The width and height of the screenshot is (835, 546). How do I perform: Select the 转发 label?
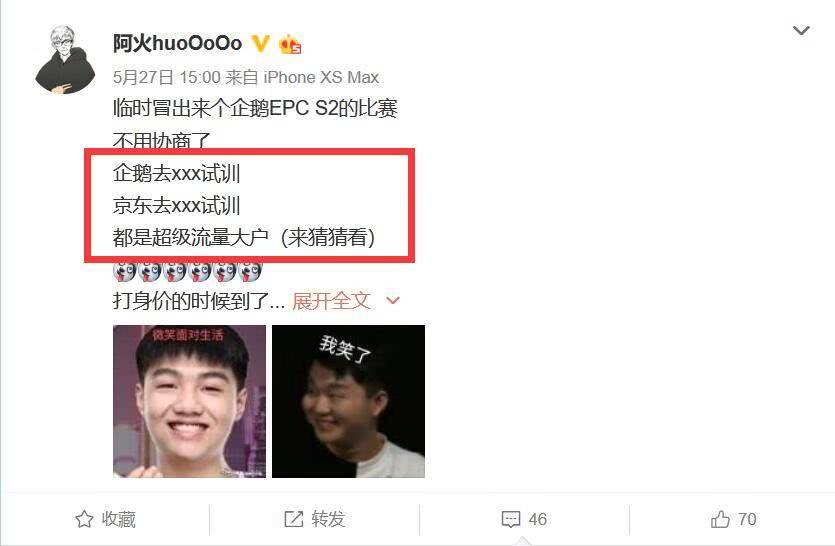pos(328,519)
